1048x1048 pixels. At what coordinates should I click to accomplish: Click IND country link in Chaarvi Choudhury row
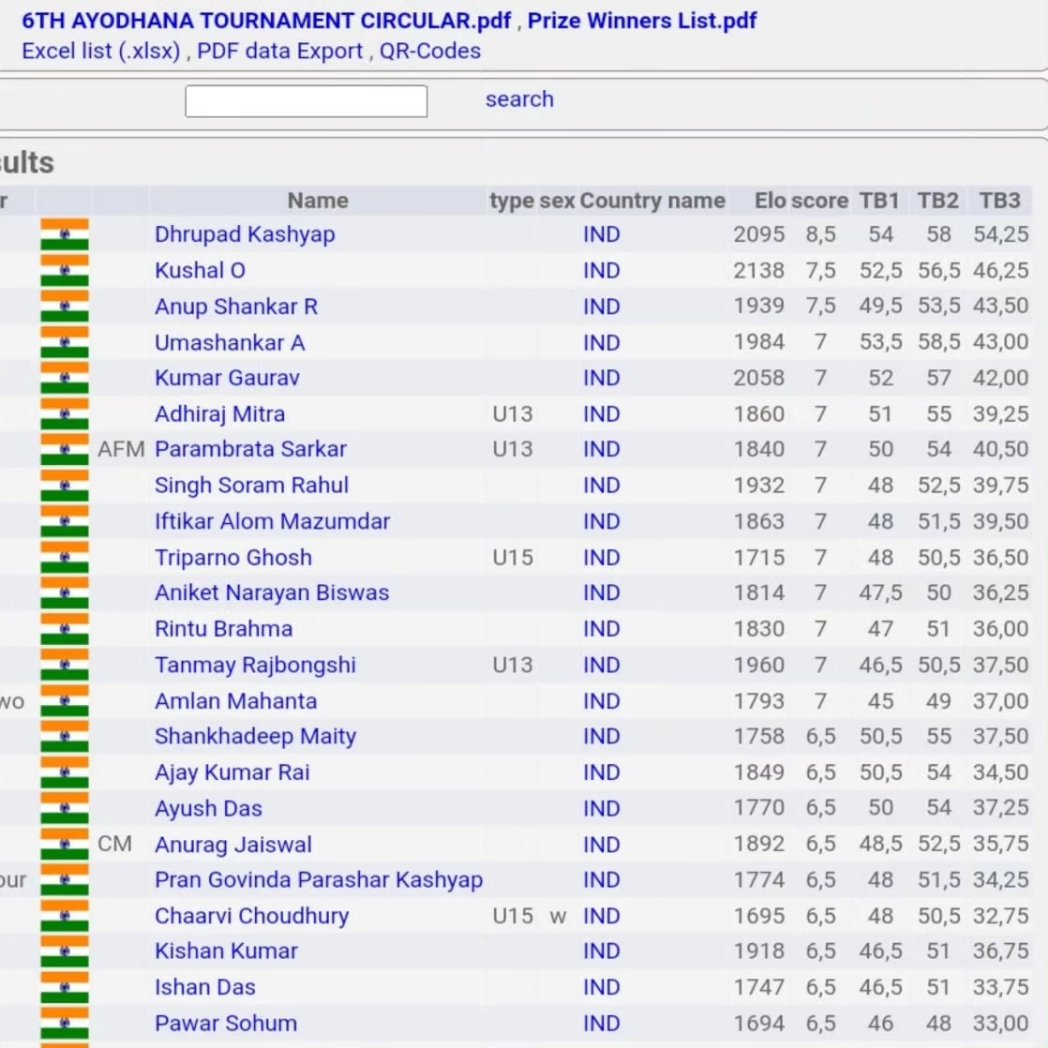[x=602, y=916]
